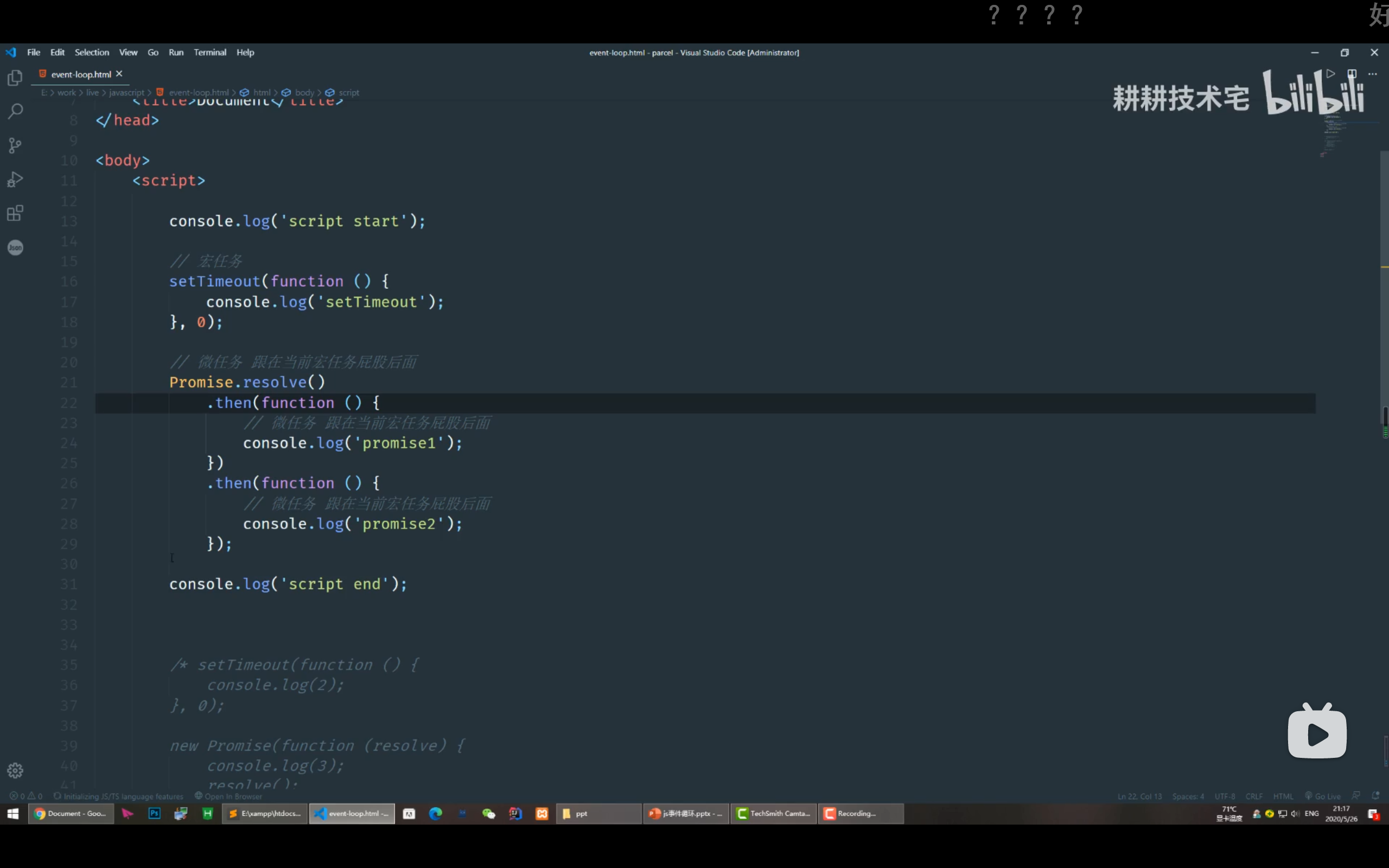Switch to the Chrome Document window in the taskbar
Image resolution: width=1389 pixels, height=868 pixels.
[71, 813]
